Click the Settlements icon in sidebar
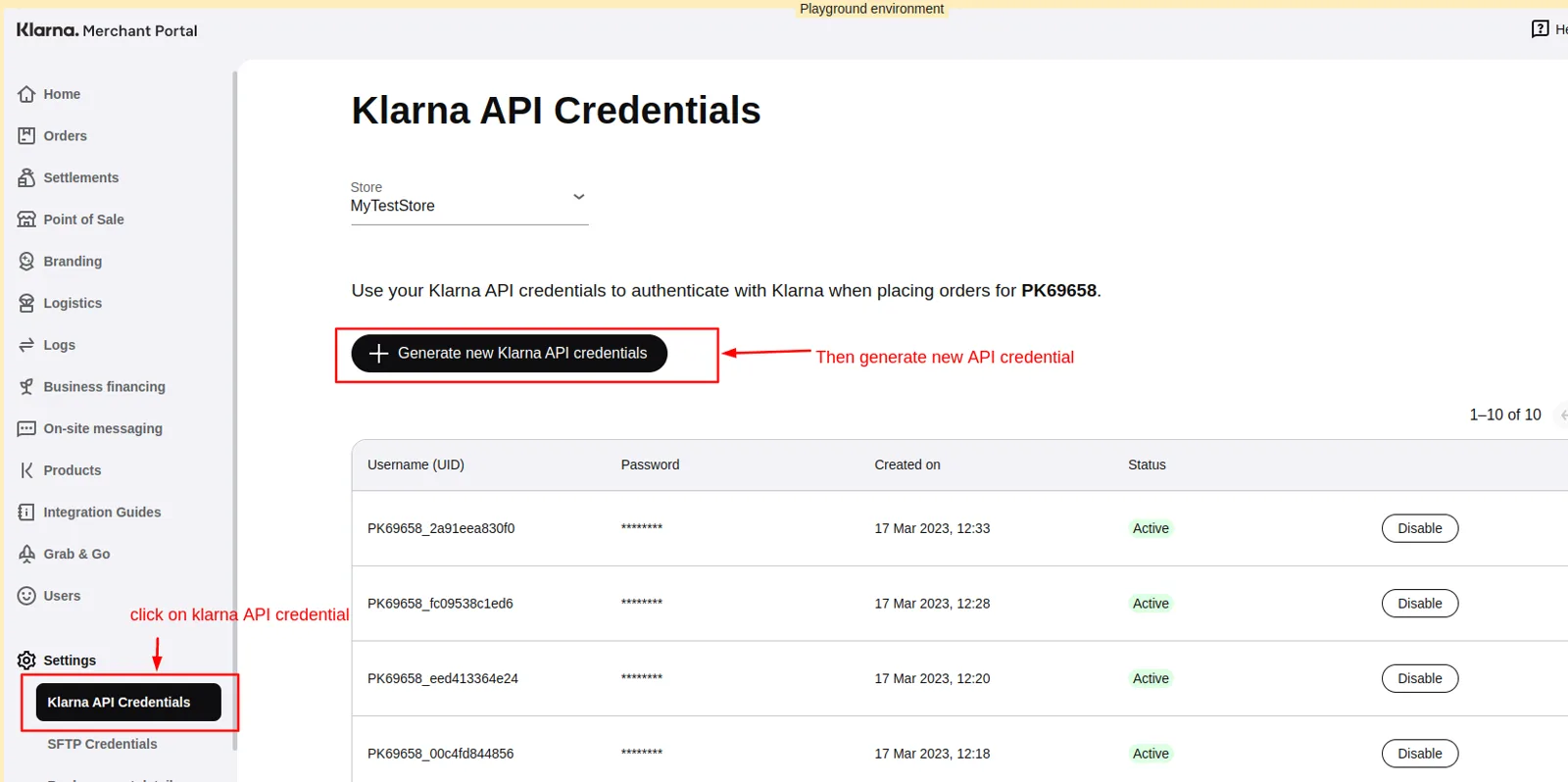The image size is (1568, 782). tap(26, 177)
